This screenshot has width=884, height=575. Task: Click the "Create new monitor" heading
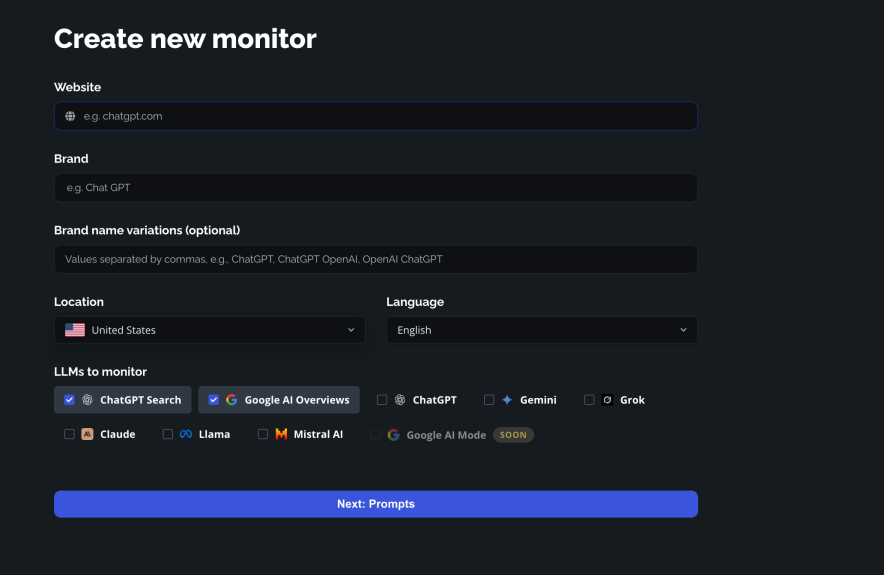click(185, 39)
